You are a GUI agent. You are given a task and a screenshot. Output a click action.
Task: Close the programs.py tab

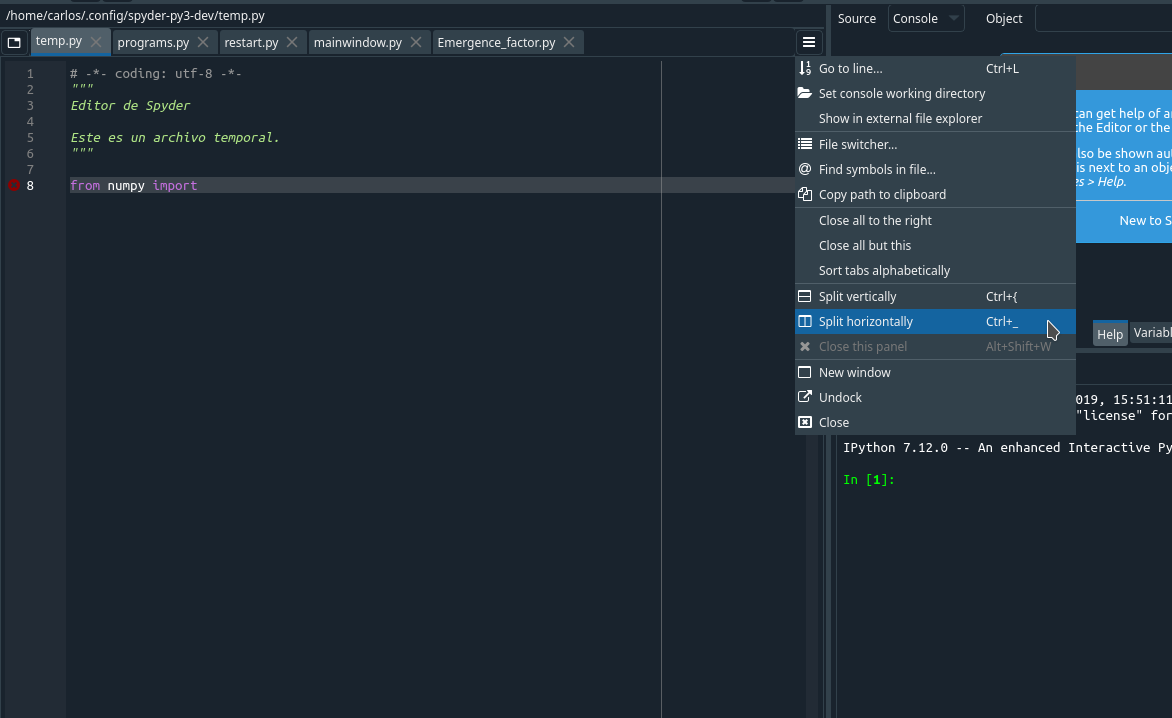203,43
